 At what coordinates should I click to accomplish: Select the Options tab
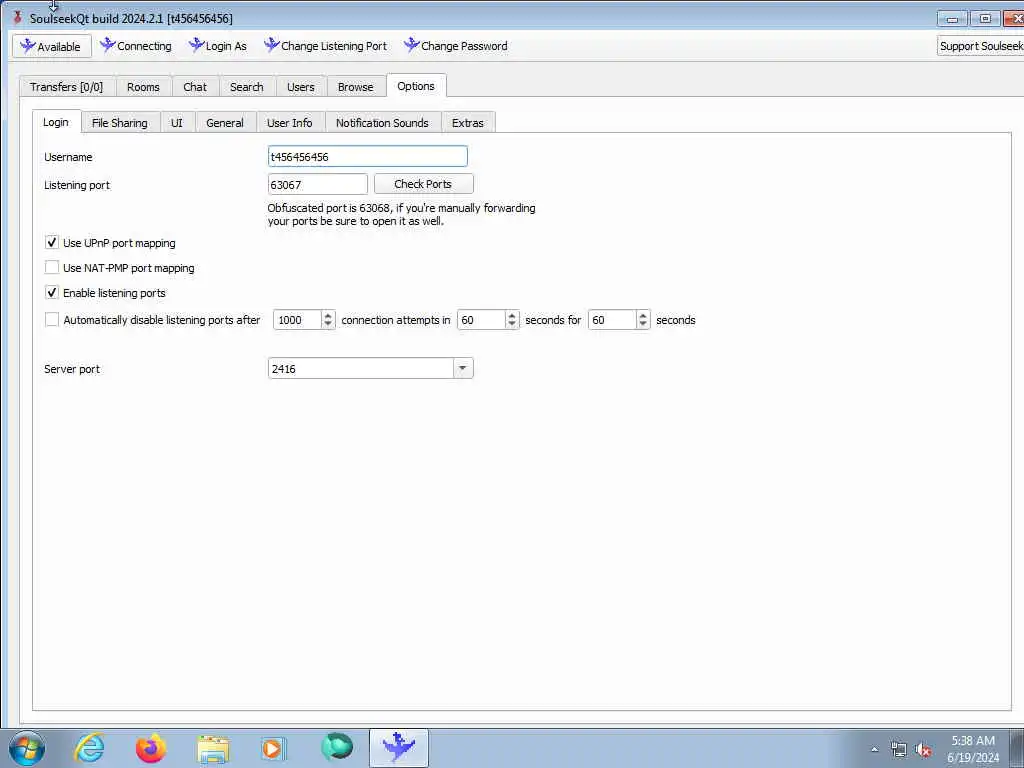[x=416, y=86]
